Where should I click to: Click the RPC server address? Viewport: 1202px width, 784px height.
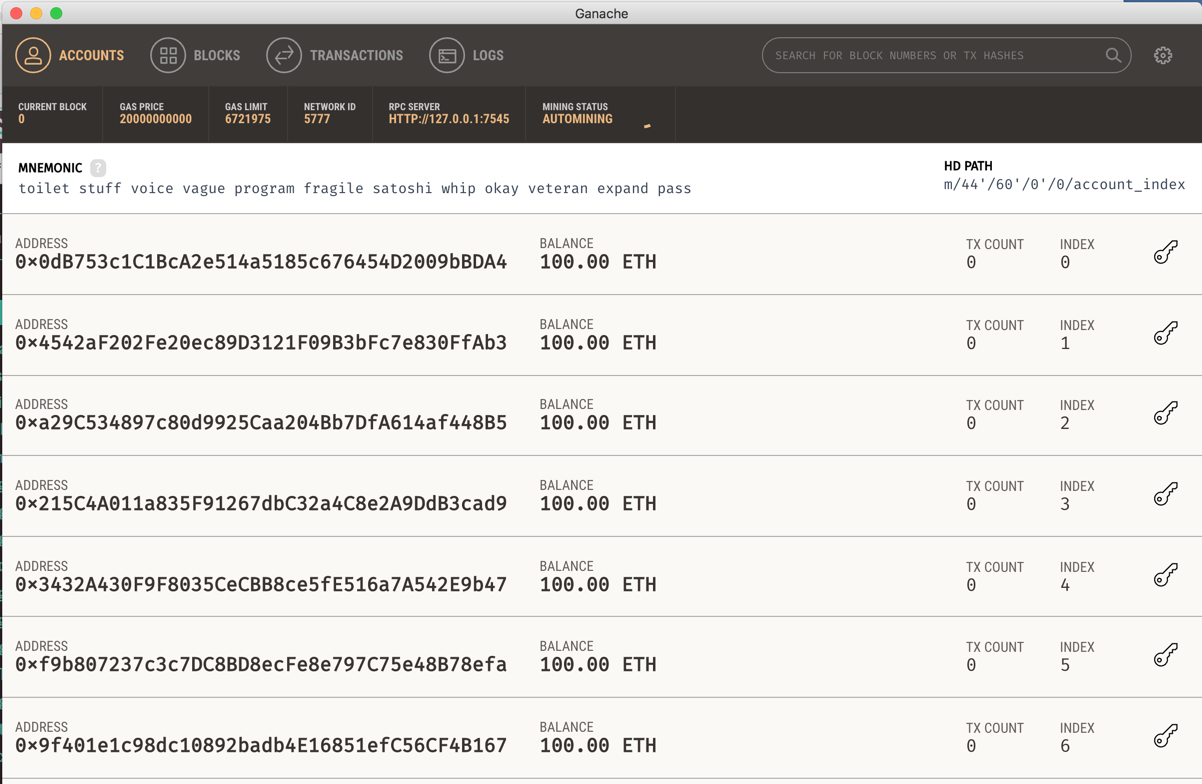click(x=449, y=119)
